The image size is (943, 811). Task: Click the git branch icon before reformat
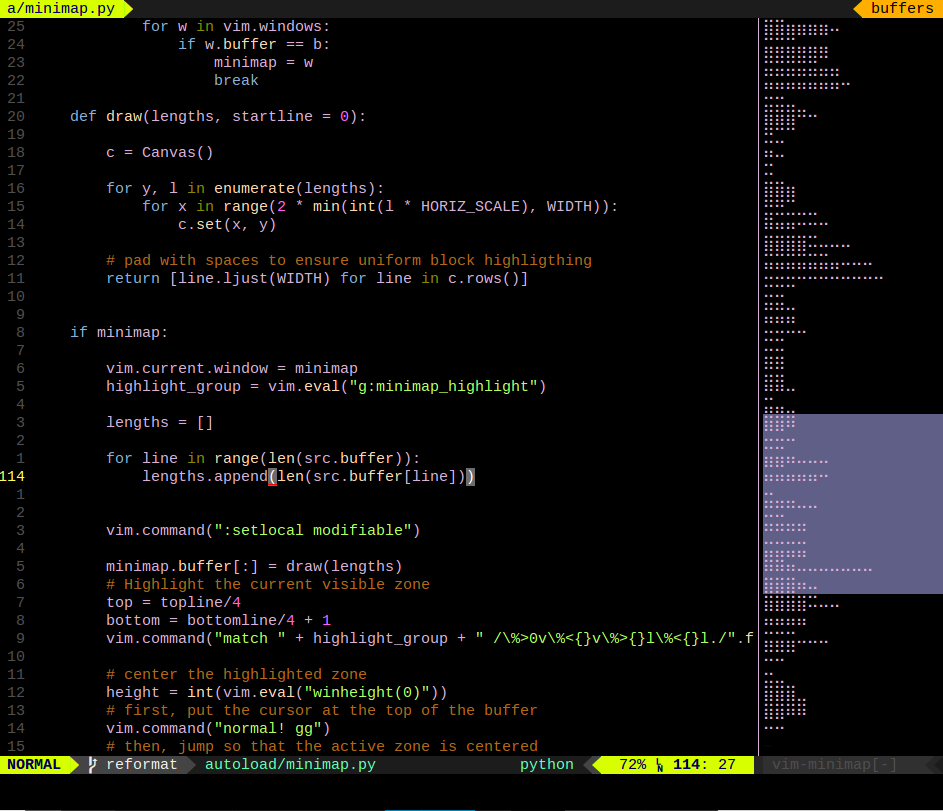tap(92, 765)
